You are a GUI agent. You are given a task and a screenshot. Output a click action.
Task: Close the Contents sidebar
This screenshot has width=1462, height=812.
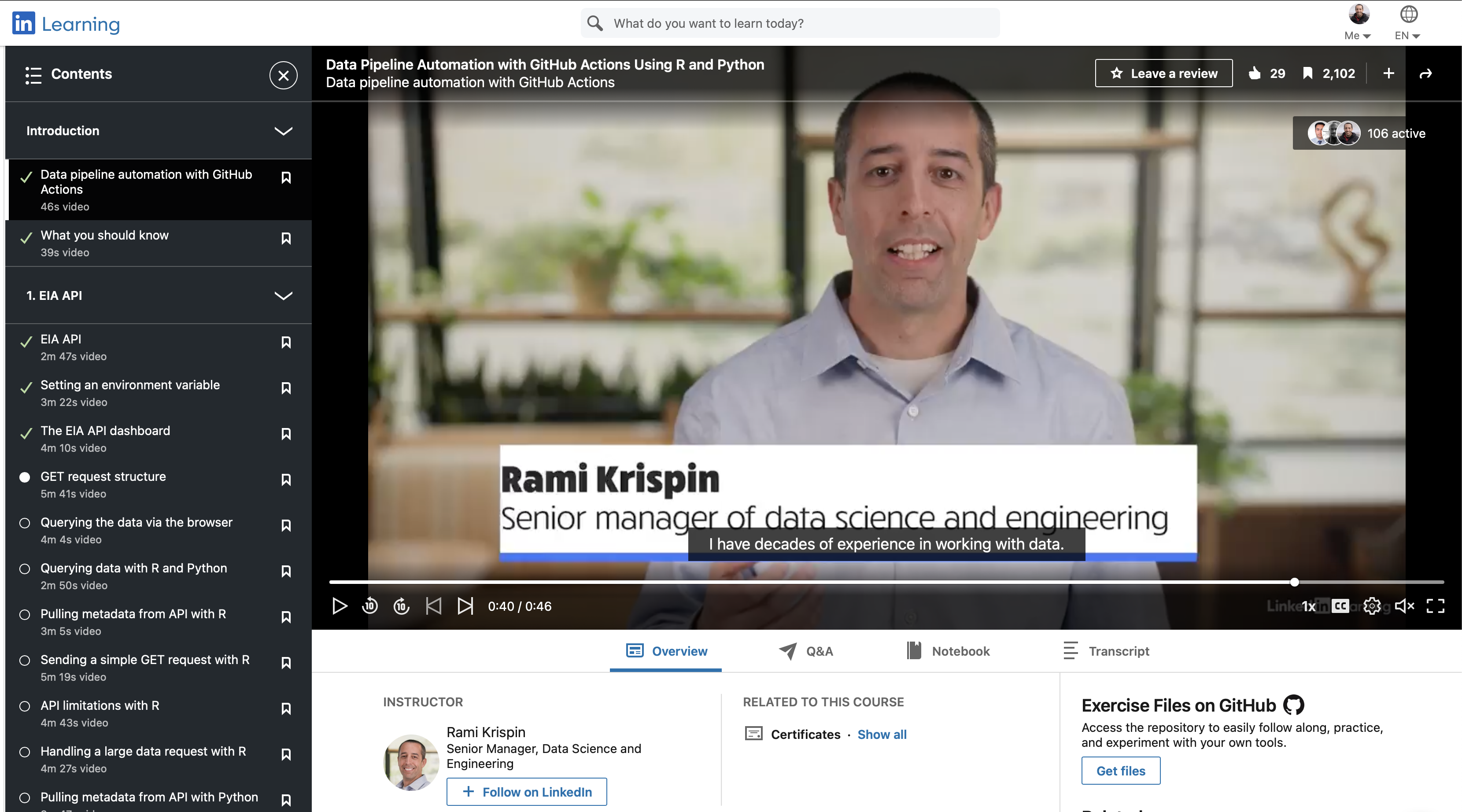tap(283, 75)
